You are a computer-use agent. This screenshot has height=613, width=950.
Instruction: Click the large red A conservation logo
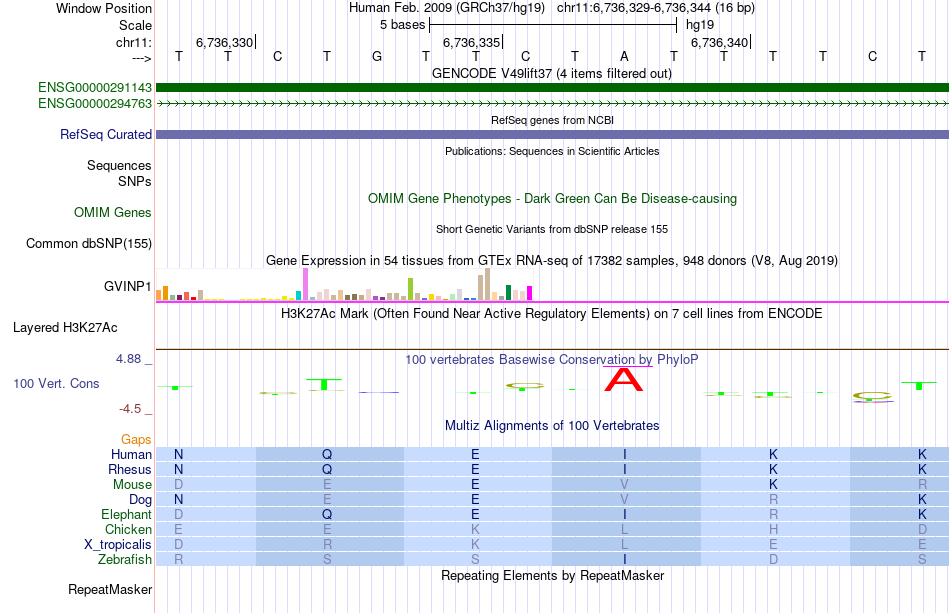[623, 380]
